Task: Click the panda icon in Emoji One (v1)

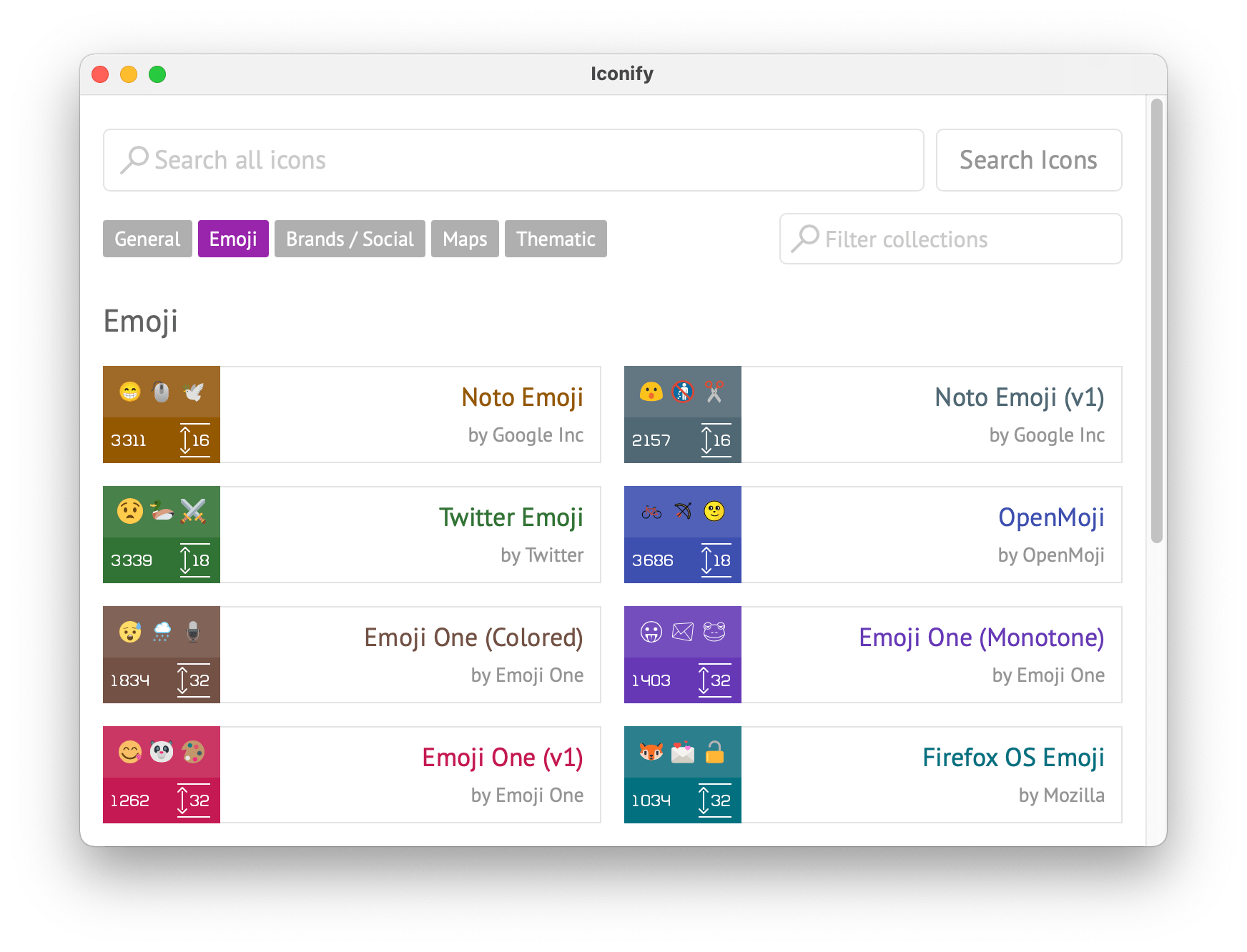Action: pyautogui.click(x=162, y=752)
